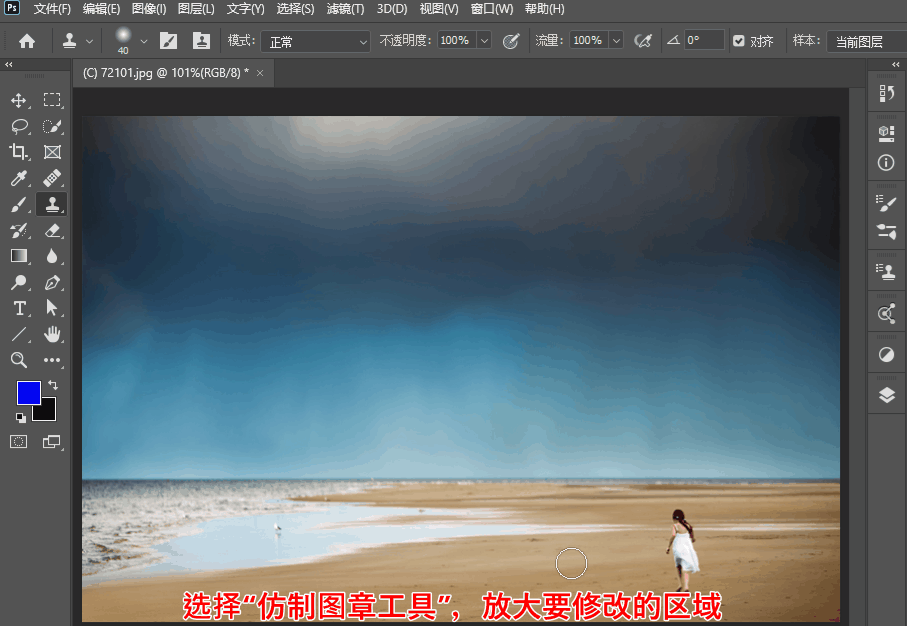Select the Line tool

[x=19, y=334]
